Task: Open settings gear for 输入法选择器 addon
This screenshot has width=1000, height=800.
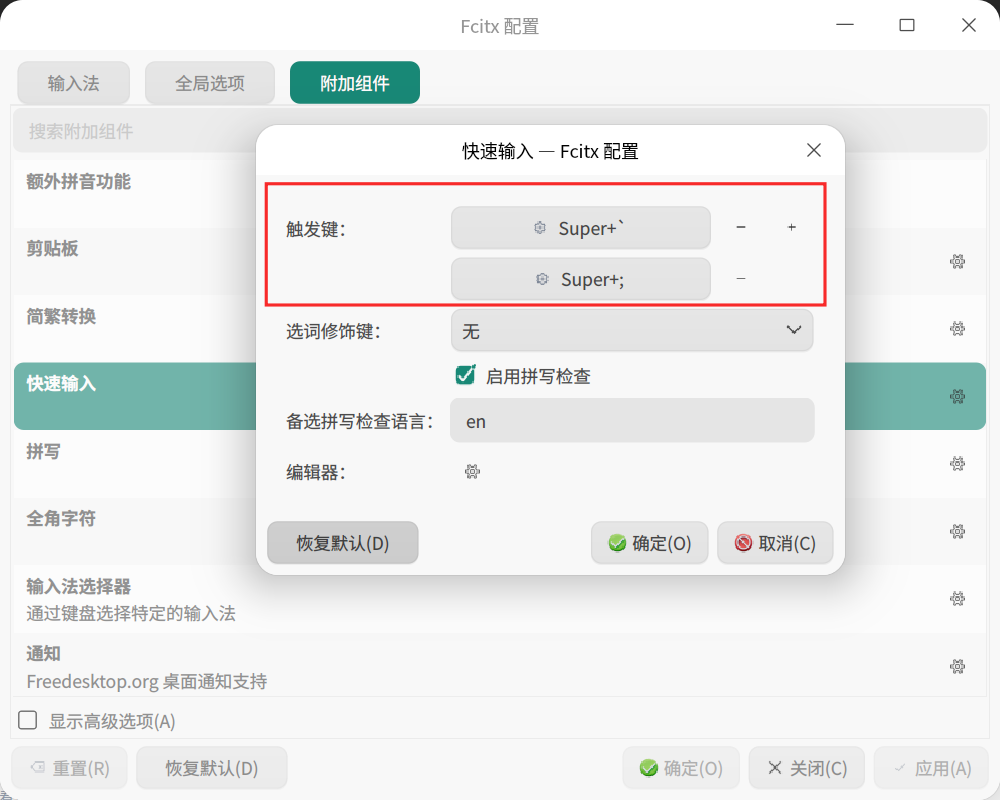Action: [957, 598]
